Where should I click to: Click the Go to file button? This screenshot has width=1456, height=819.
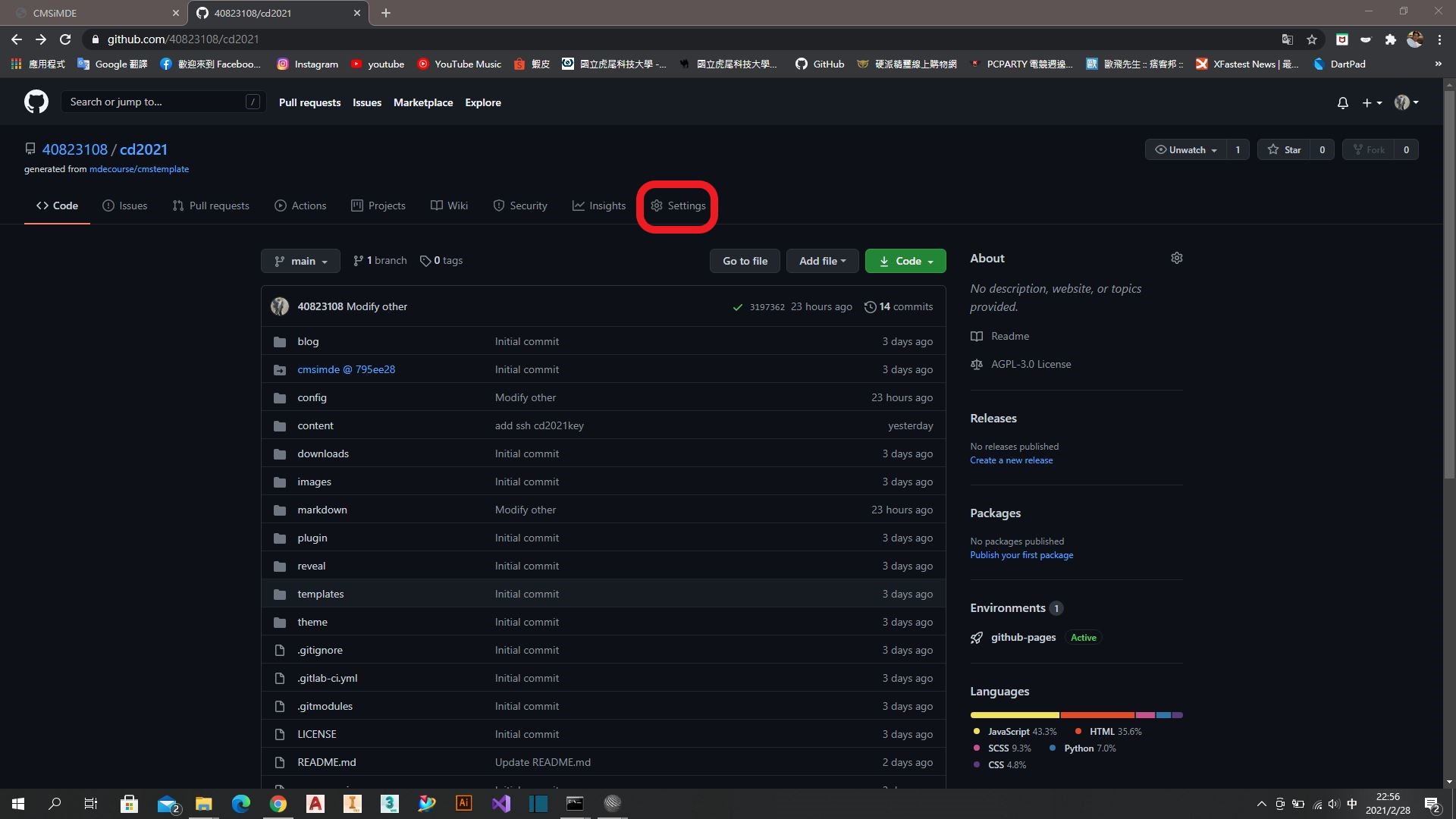point(745,261)
